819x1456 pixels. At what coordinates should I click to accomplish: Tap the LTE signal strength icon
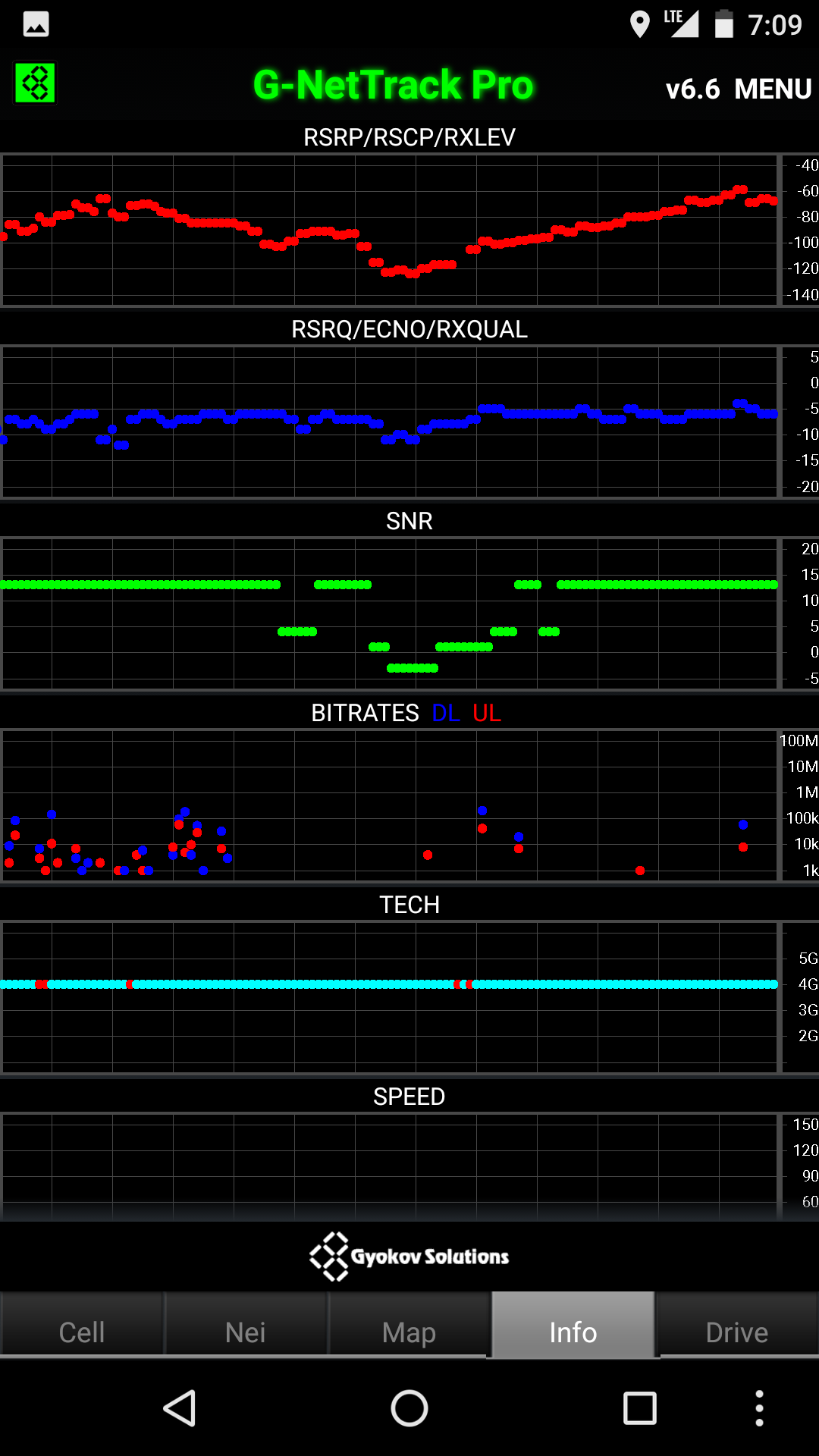681,24
